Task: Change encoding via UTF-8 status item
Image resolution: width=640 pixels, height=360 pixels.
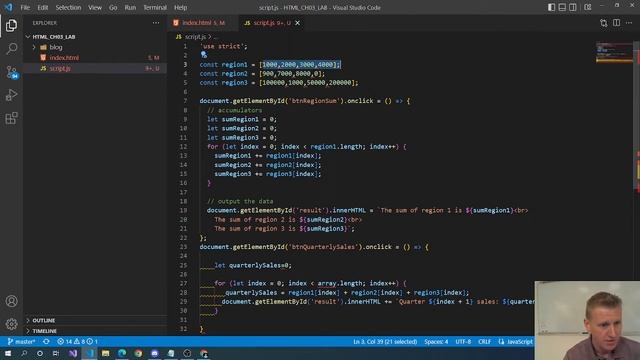Action: pos(463,342)
